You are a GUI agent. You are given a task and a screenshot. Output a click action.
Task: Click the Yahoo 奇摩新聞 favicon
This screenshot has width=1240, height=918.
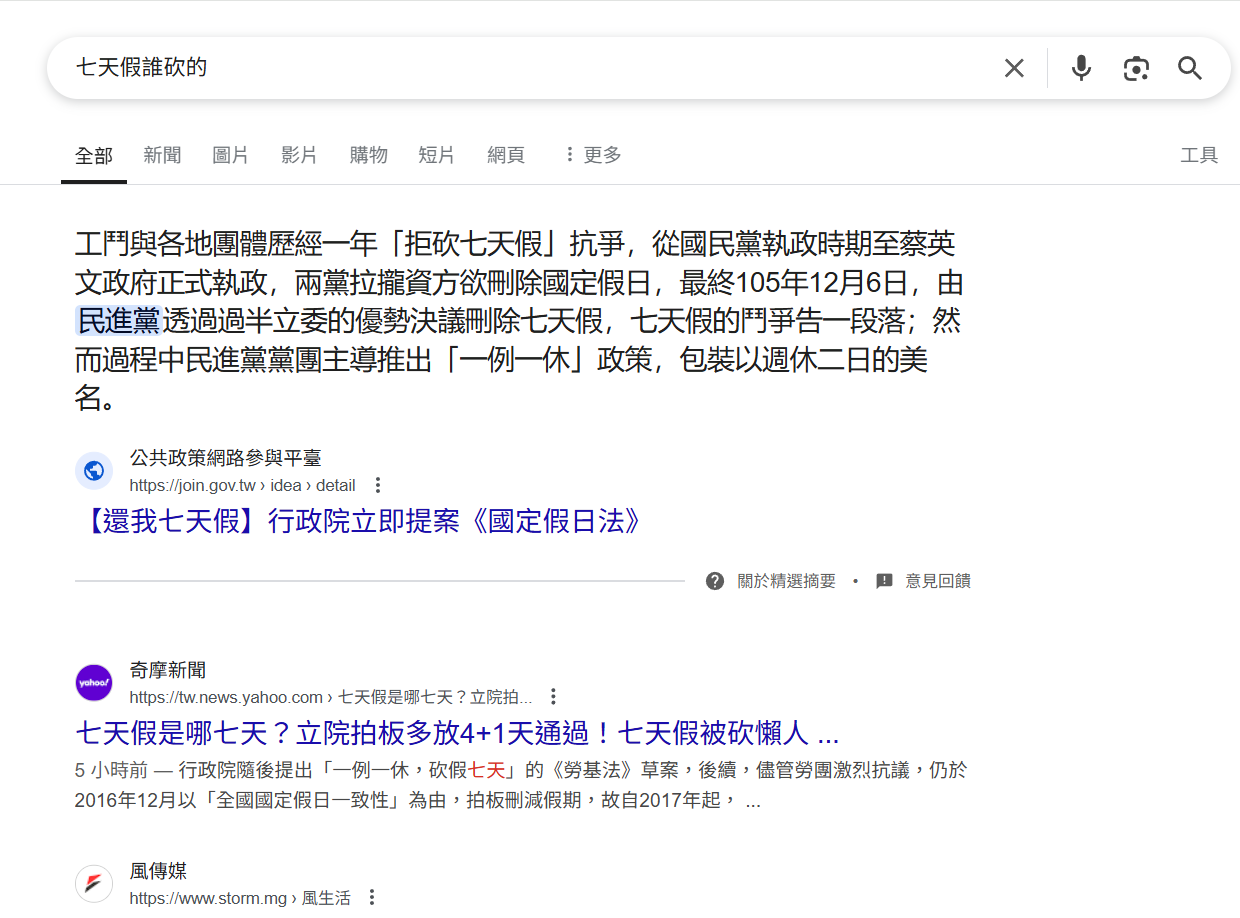click(94, 682)
